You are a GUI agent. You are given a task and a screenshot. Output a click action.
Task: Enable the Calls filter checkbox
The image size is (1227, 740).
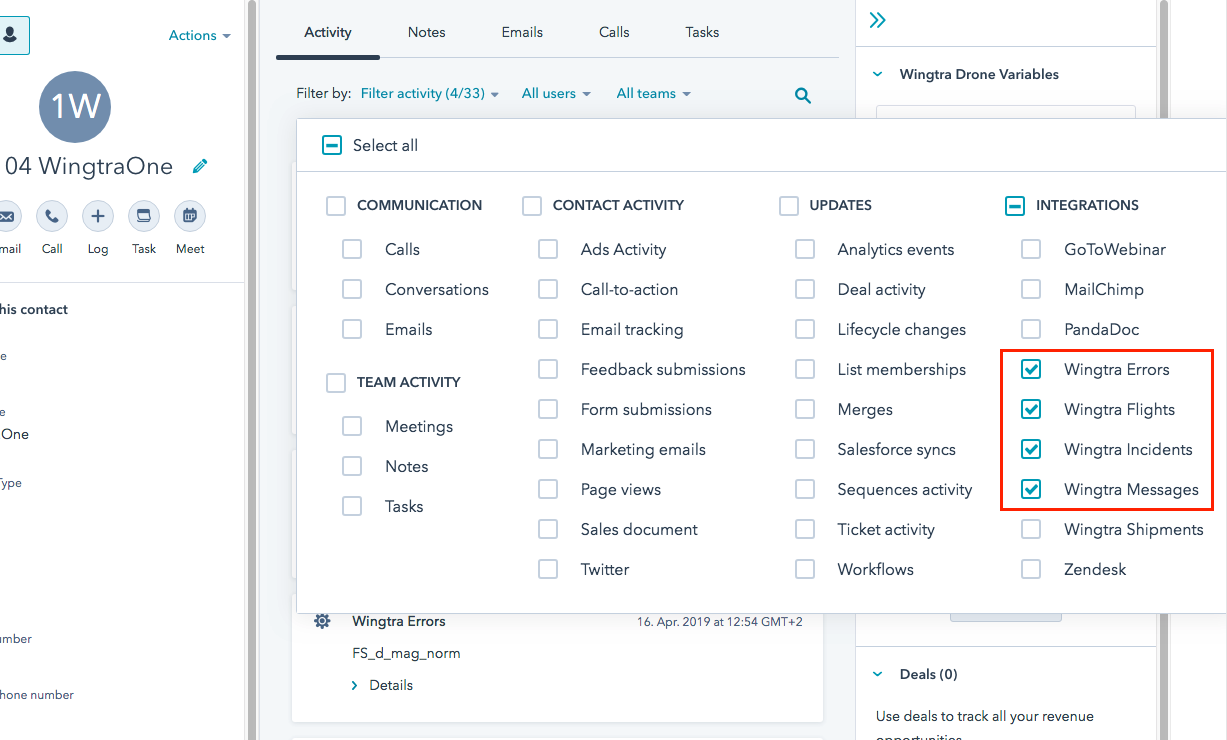click(352, 249)
